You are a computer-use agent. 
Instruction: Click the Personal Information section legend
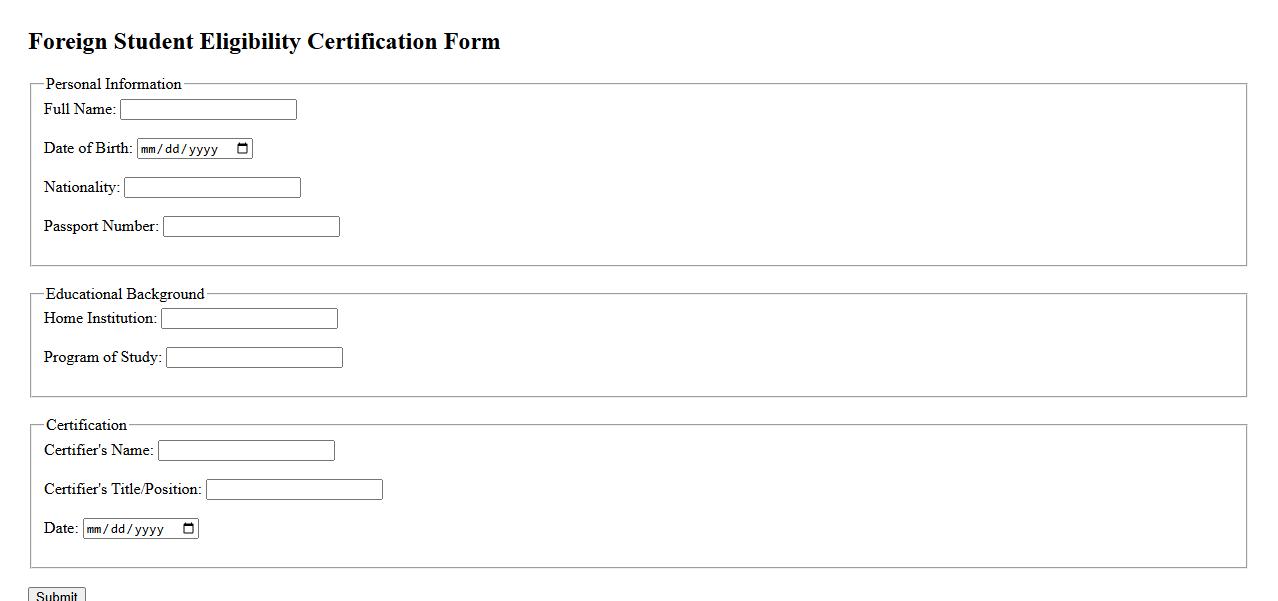pyautogui.click(x=113, y=84)
